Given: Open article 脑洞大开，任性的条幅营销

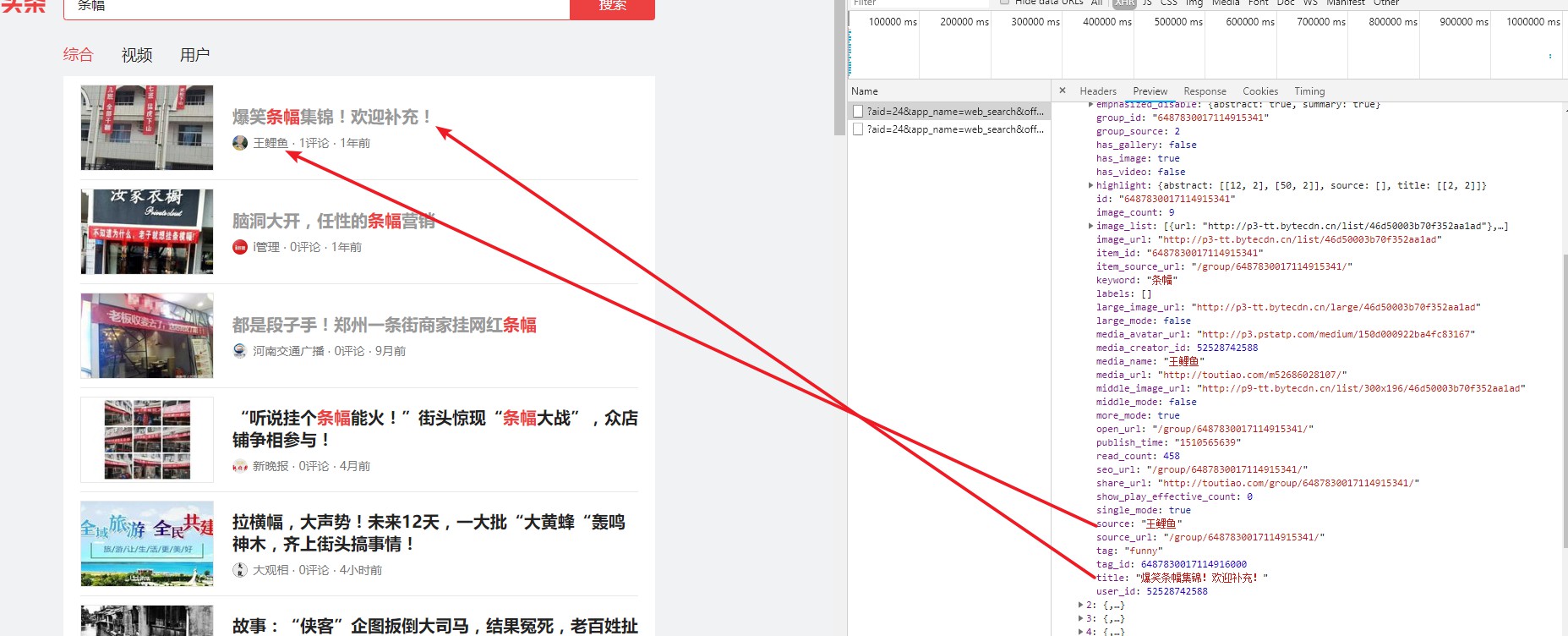Looking at the screenshot, I should [334, 221].
